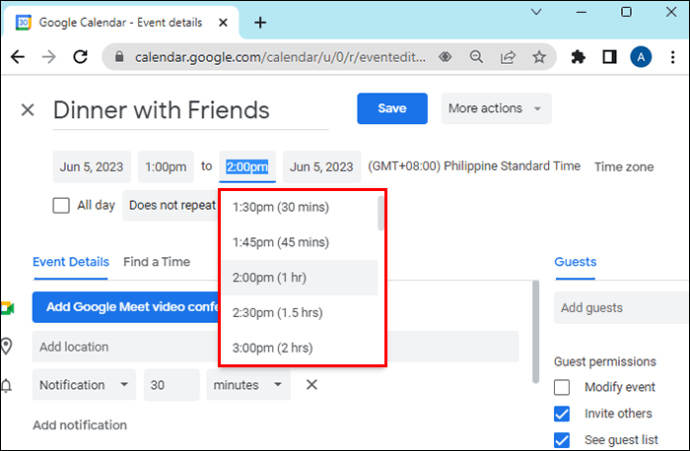Viewport: 690px width, 451px height.
Task: Toggle Modify event guest permission
Action: click(x=563, y=387)
